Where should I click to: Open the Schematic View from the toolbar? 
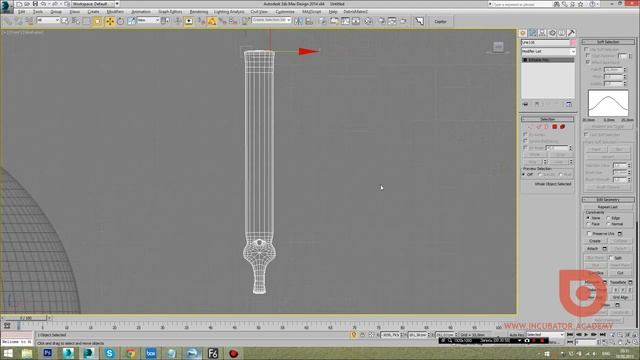point(356,21)
